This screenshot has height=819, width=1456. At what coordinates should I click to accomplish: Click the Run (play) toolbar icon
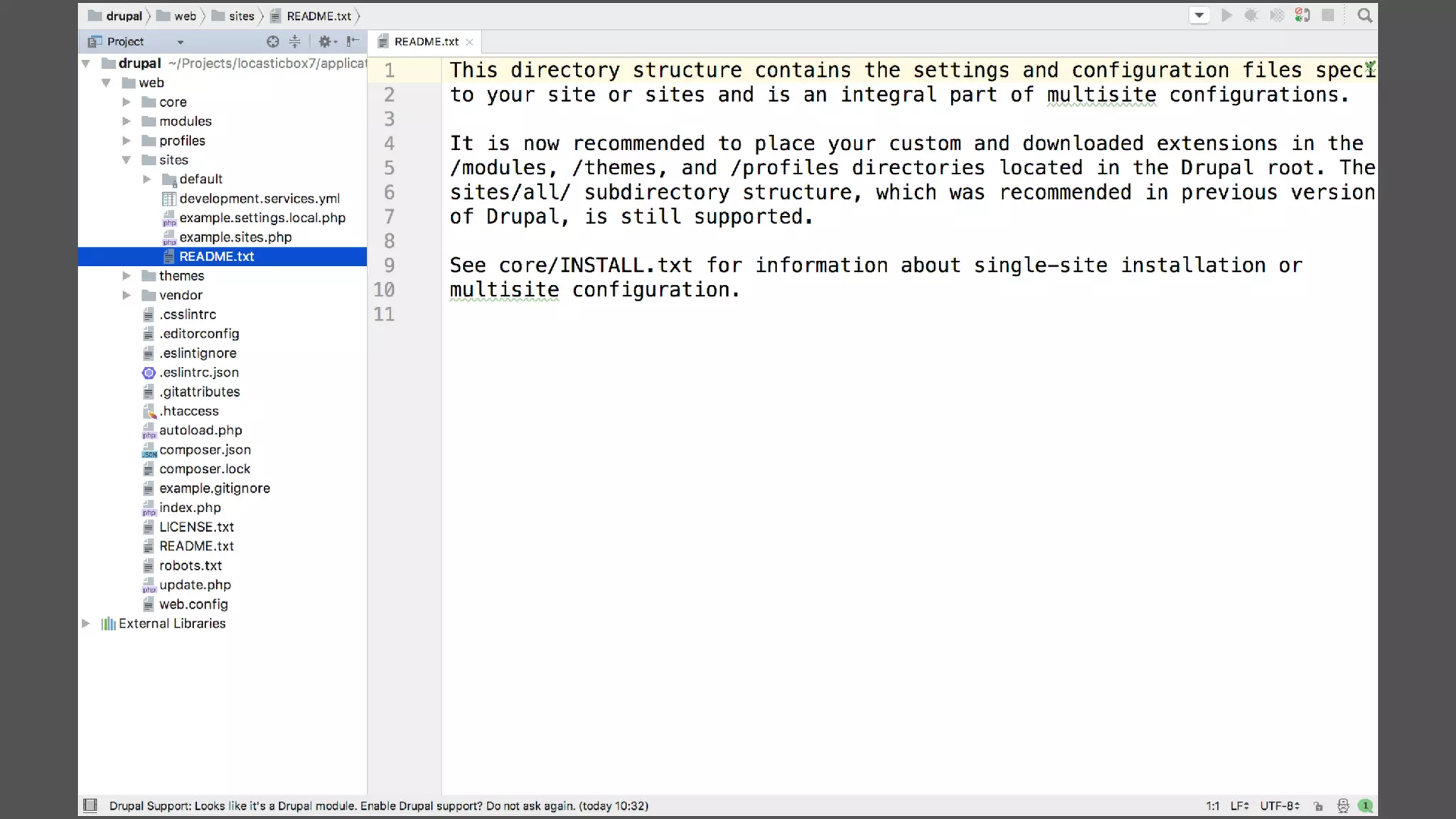pos(1226,16)
